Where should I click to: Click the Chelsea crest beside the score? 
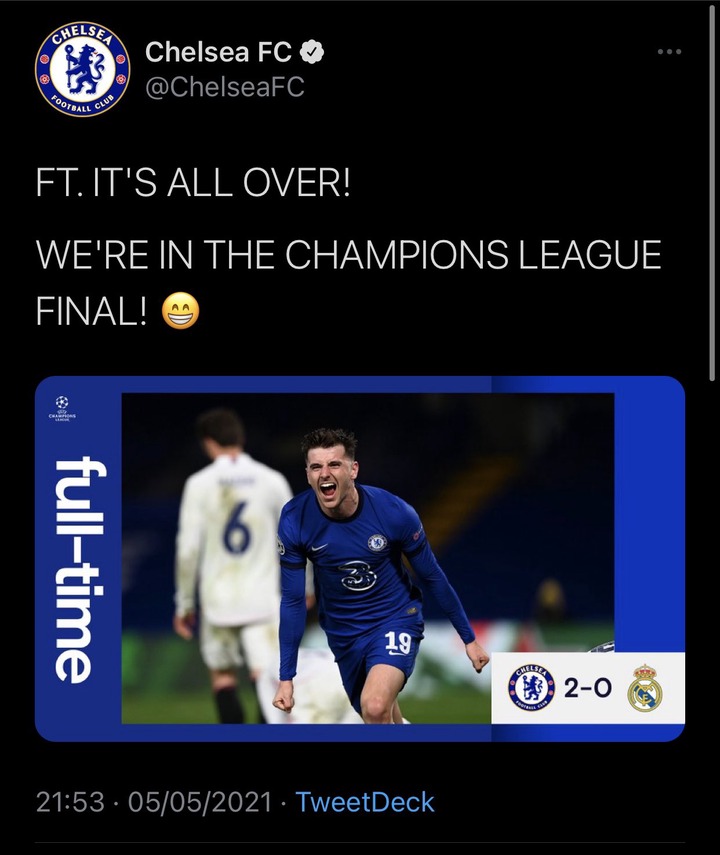(531, 687)
